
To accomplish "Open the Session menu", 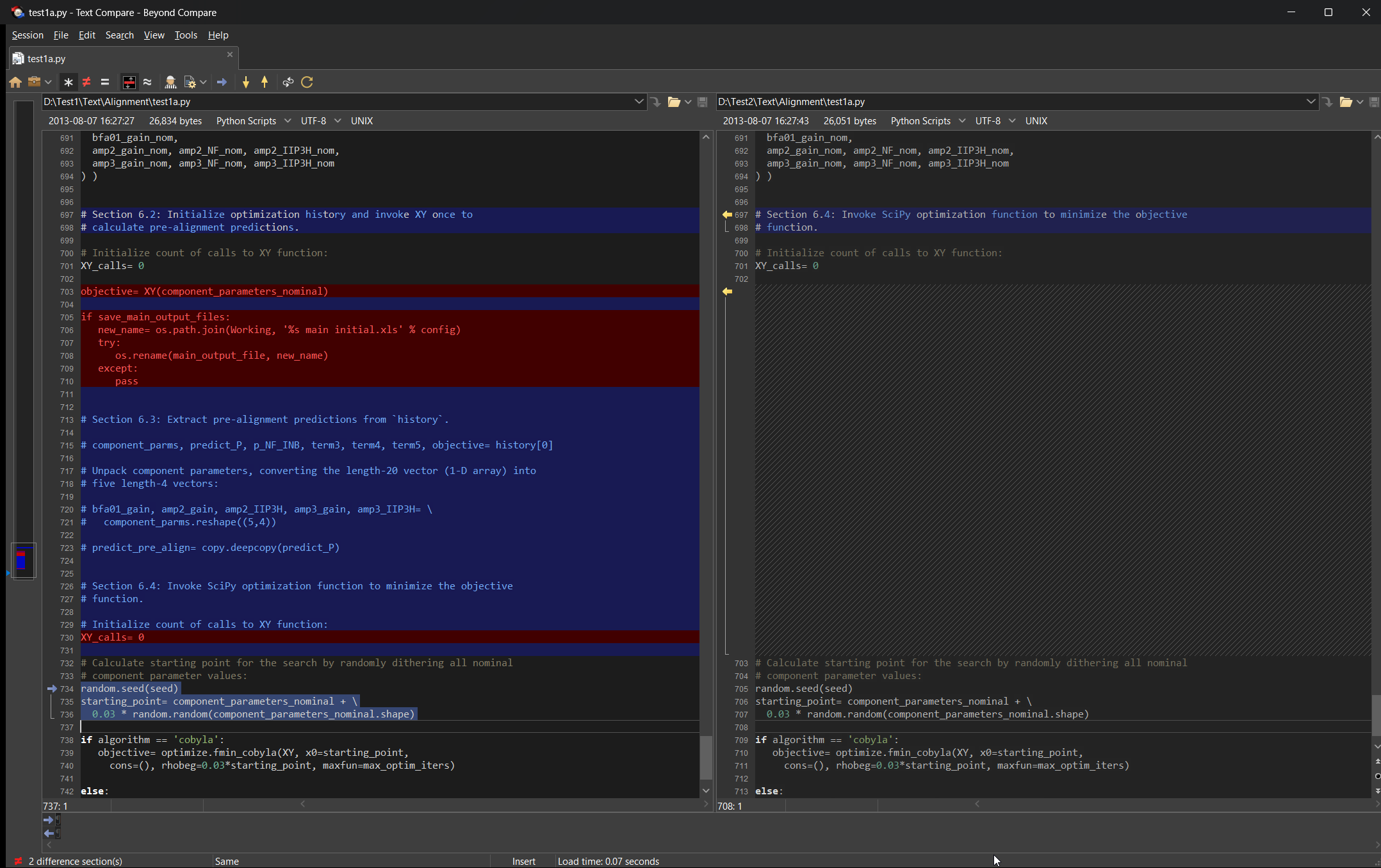I will pyautogui.click(x=28, y=35).
